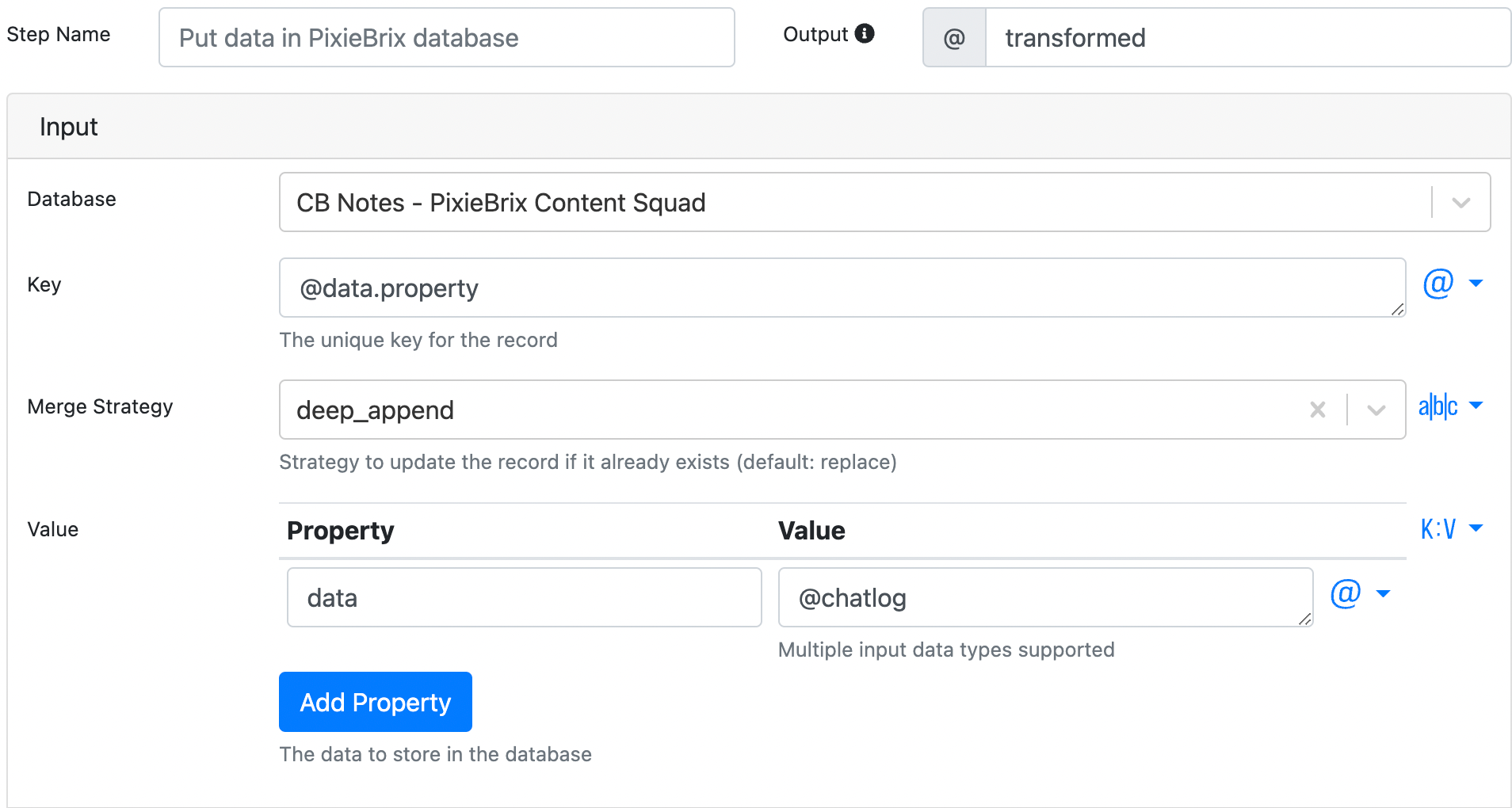Screen dimensions: 1512x808
Task: Click the Value row label at left
Action: click(52, 529)
